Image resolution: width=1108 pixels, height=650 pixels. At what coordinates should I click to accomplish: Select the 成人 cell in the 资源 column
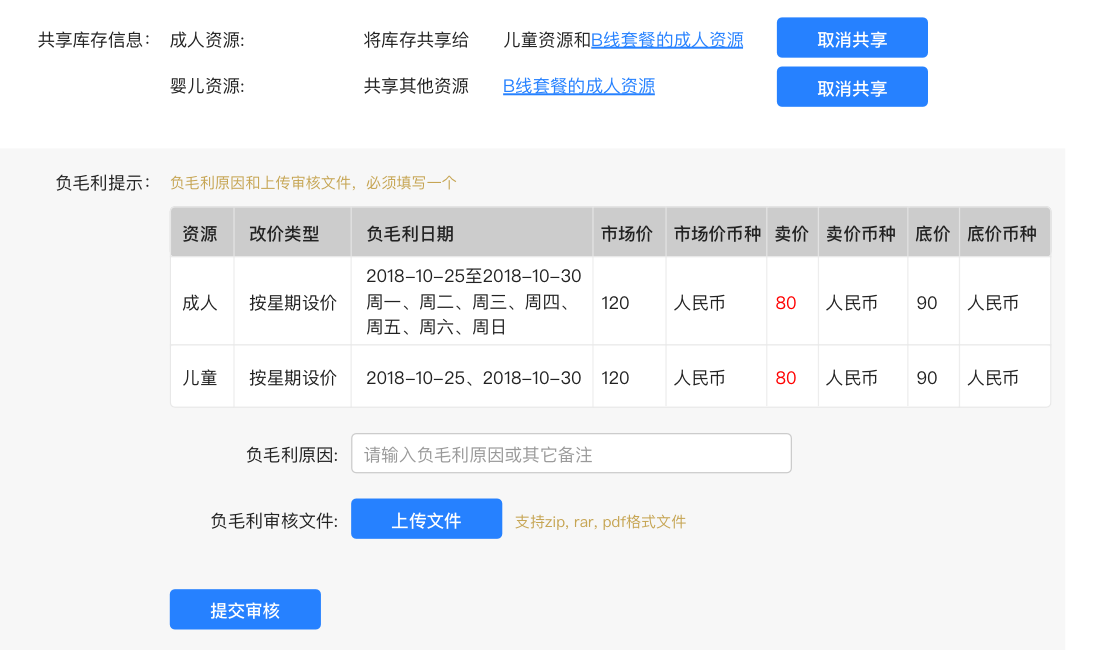(x=200, y=302)
